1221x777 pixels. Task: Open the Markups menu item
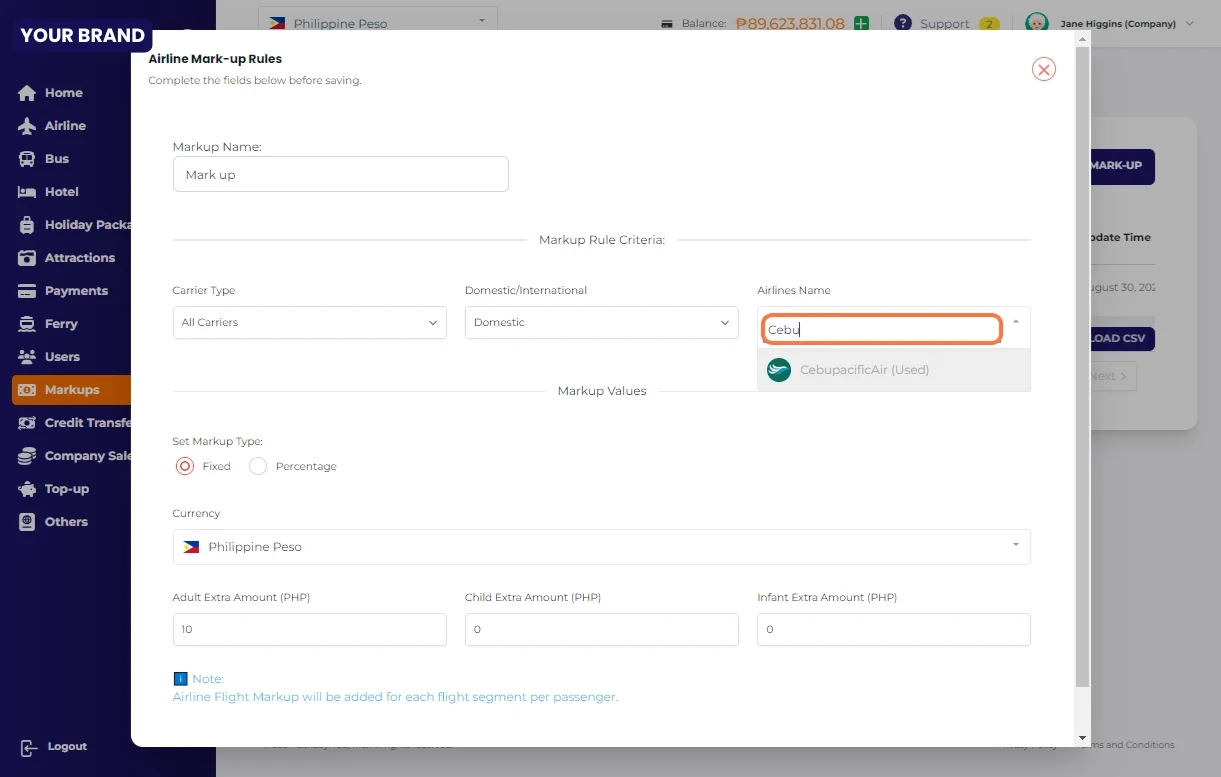click(x=71, y=390)
